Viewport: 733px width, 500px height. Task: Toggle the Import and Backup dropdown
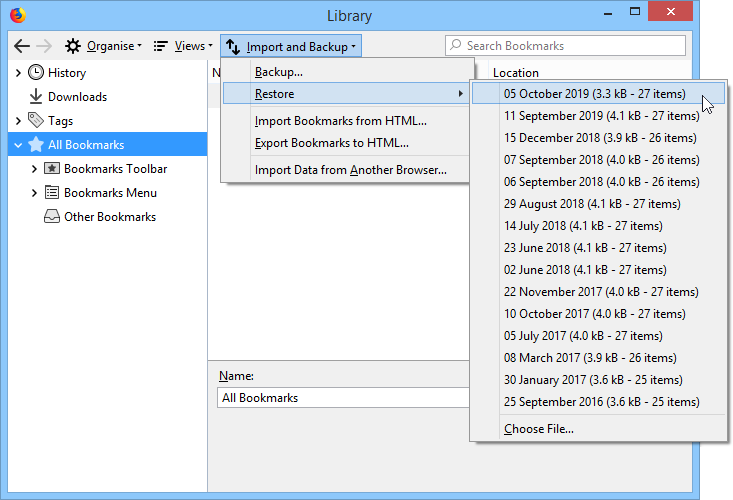tap(291, 46)
